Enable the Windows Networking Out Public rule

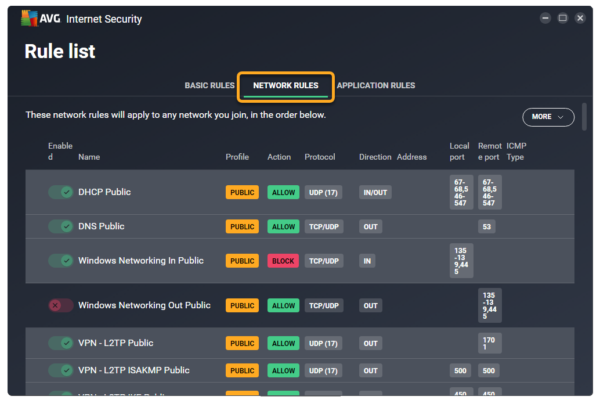60,305
